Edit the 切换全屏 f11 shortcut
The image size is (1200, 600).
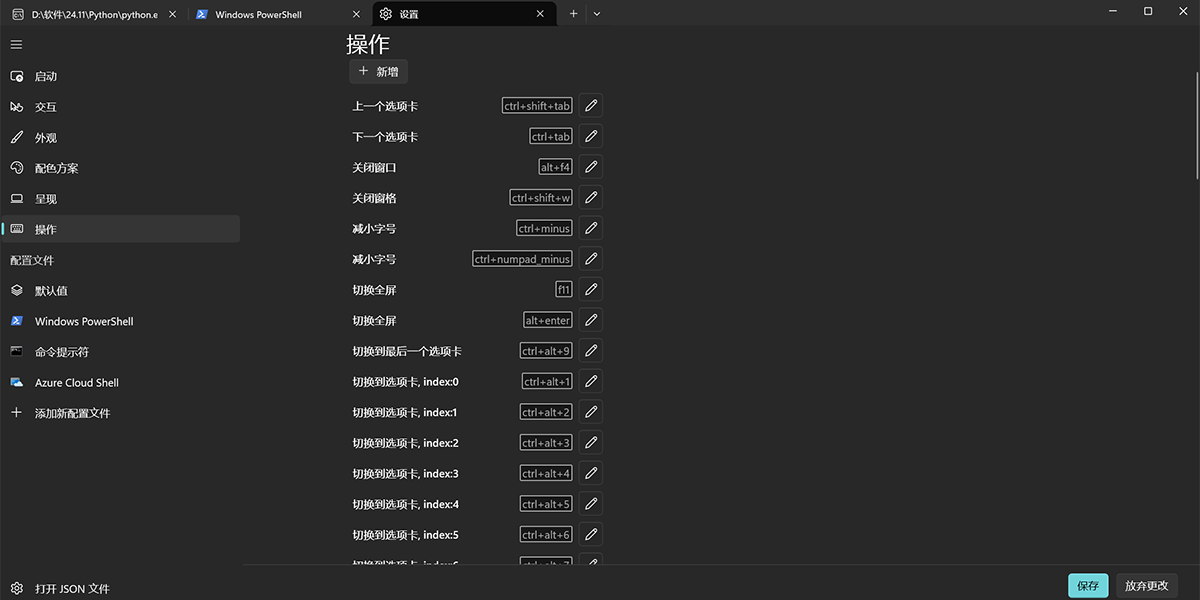[x=590, y=288]
